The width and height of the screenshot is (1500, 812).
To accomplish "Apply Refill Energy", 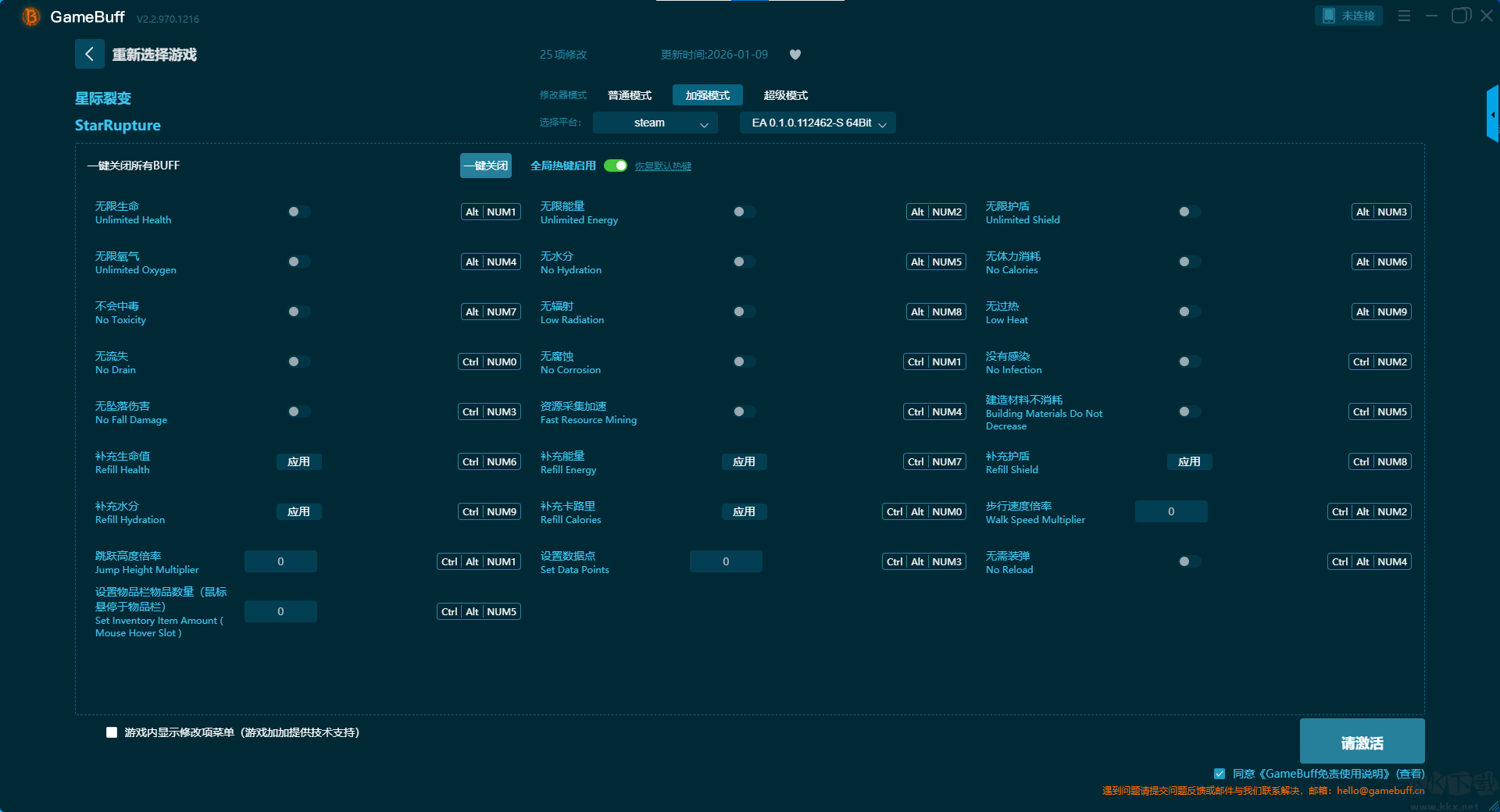I will point(744,461).
